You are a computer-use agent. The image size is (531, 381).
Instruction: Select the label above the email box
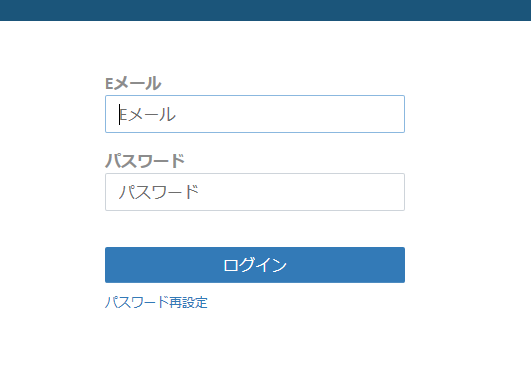[x=133, y=83]
